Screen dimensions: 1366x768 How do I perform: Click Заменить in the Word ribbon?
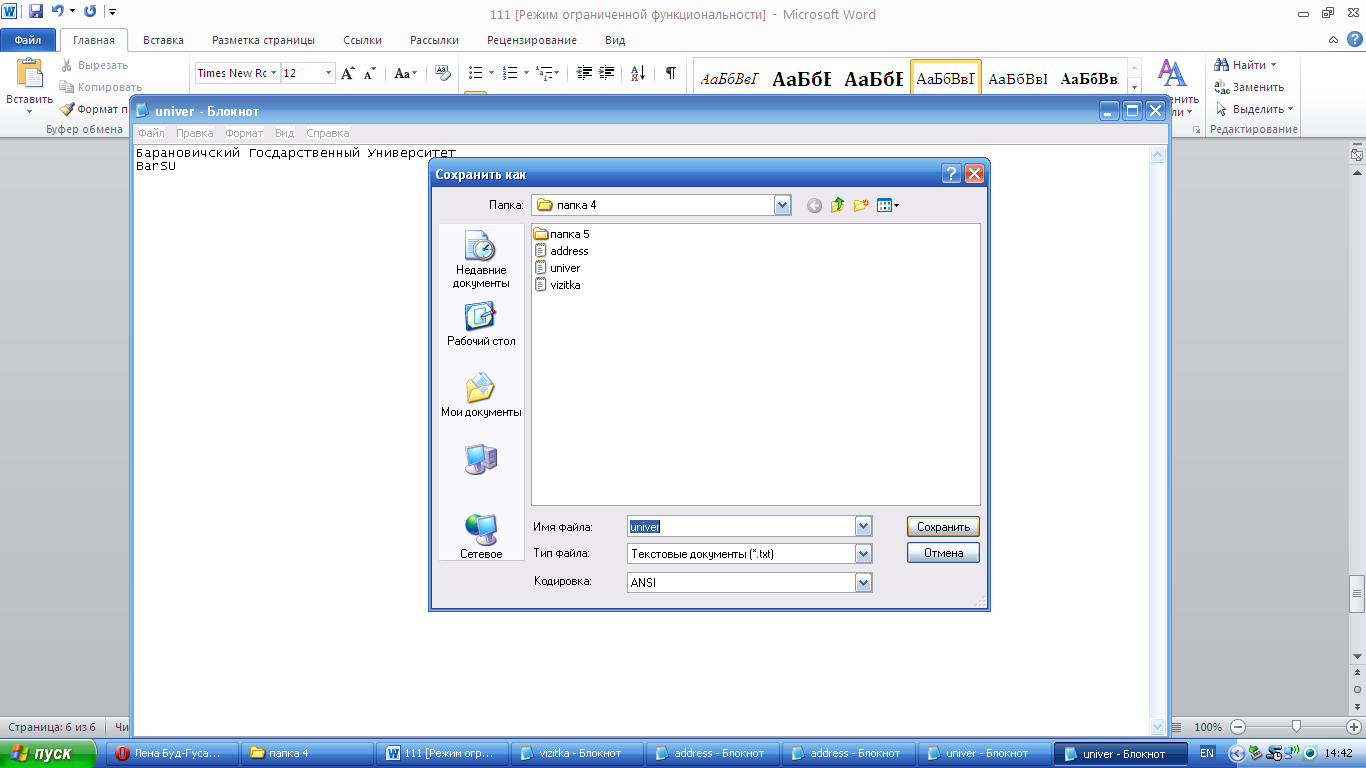tap(1248, 87)
